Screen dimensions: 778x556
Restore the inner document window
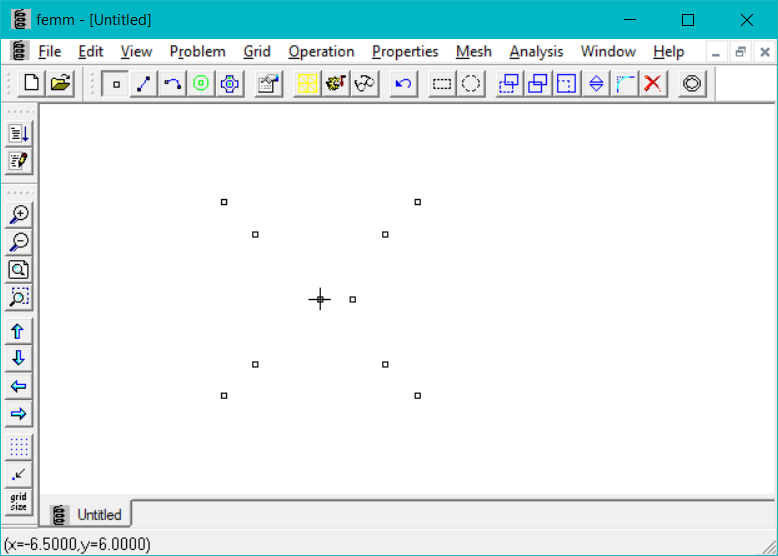tap(740, 52)
